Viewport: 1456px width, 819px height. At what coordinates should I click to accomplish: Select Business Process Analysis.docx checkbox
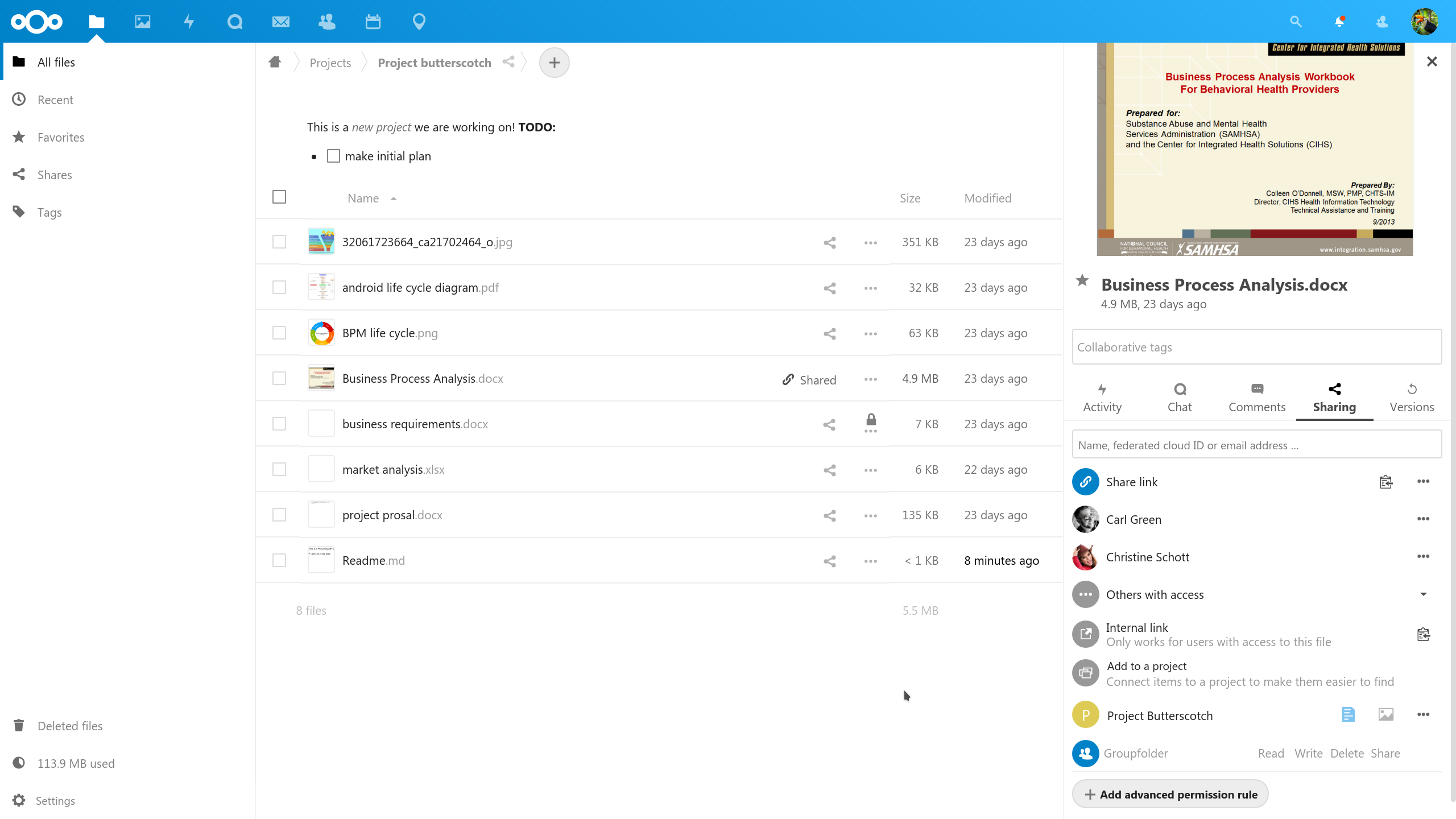[x=279, y=378]
